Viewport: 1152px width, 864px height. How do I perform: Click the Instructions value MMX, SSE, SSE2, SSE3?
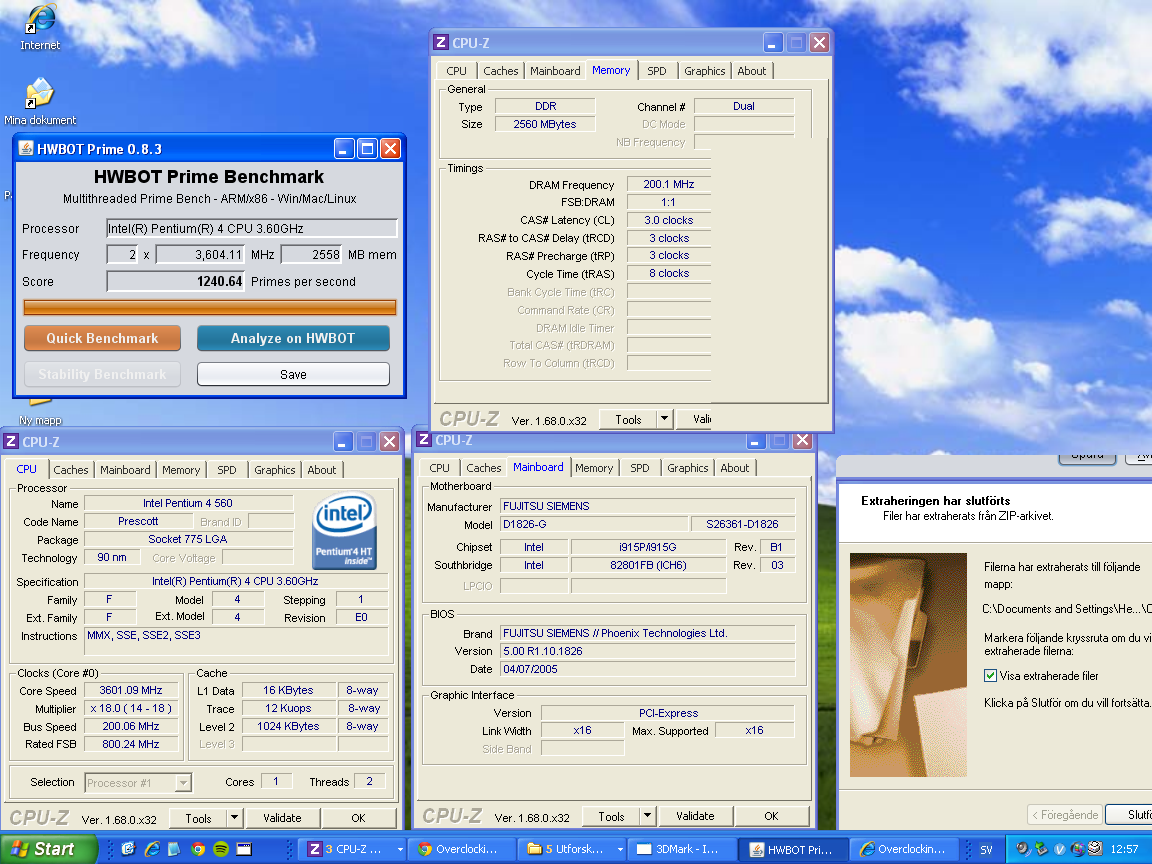coord(237,641)
